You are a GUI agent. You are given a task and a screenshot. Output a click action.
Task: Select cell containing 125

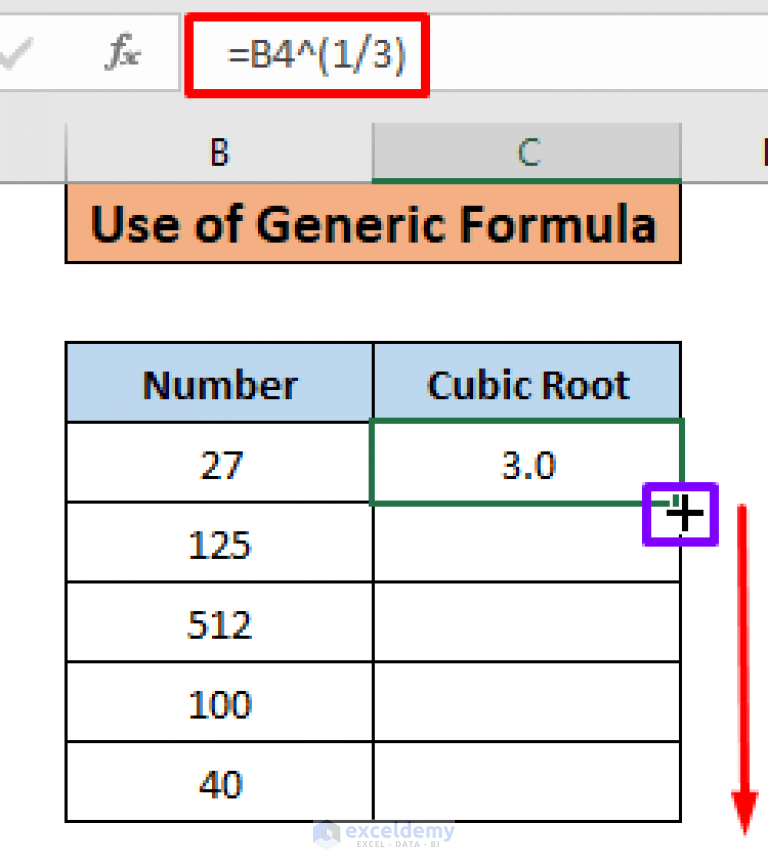pos(220,543)
